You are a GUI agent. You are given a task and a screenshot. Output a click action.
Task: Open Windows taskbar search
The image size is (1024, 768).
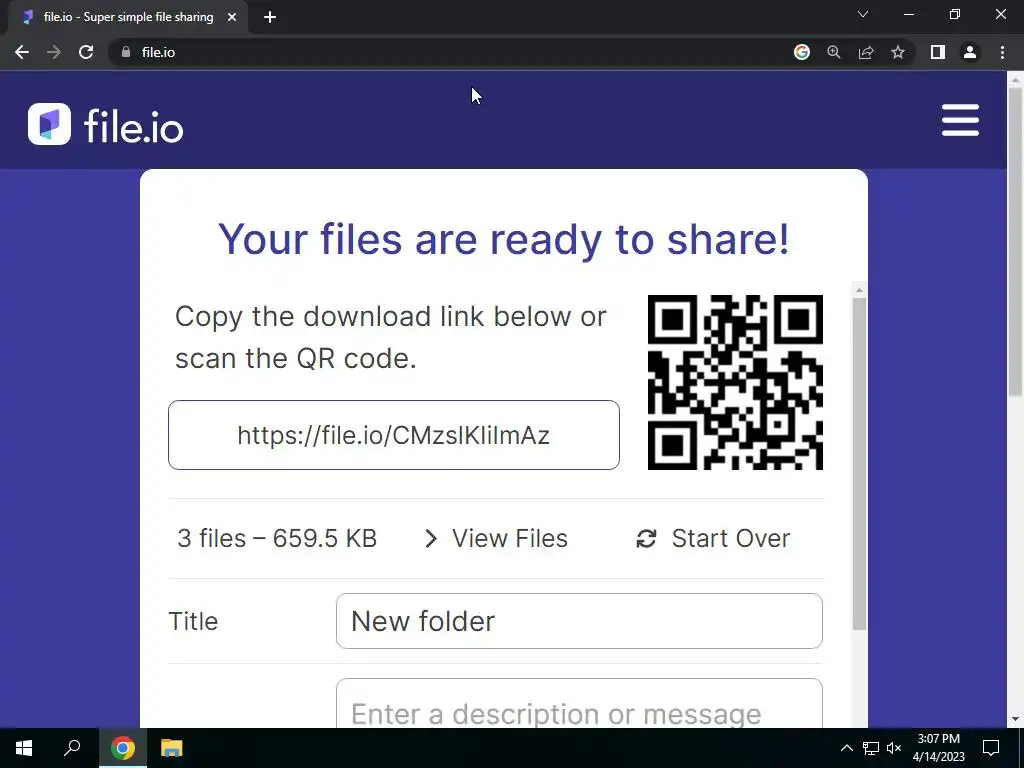coord(72,748)
